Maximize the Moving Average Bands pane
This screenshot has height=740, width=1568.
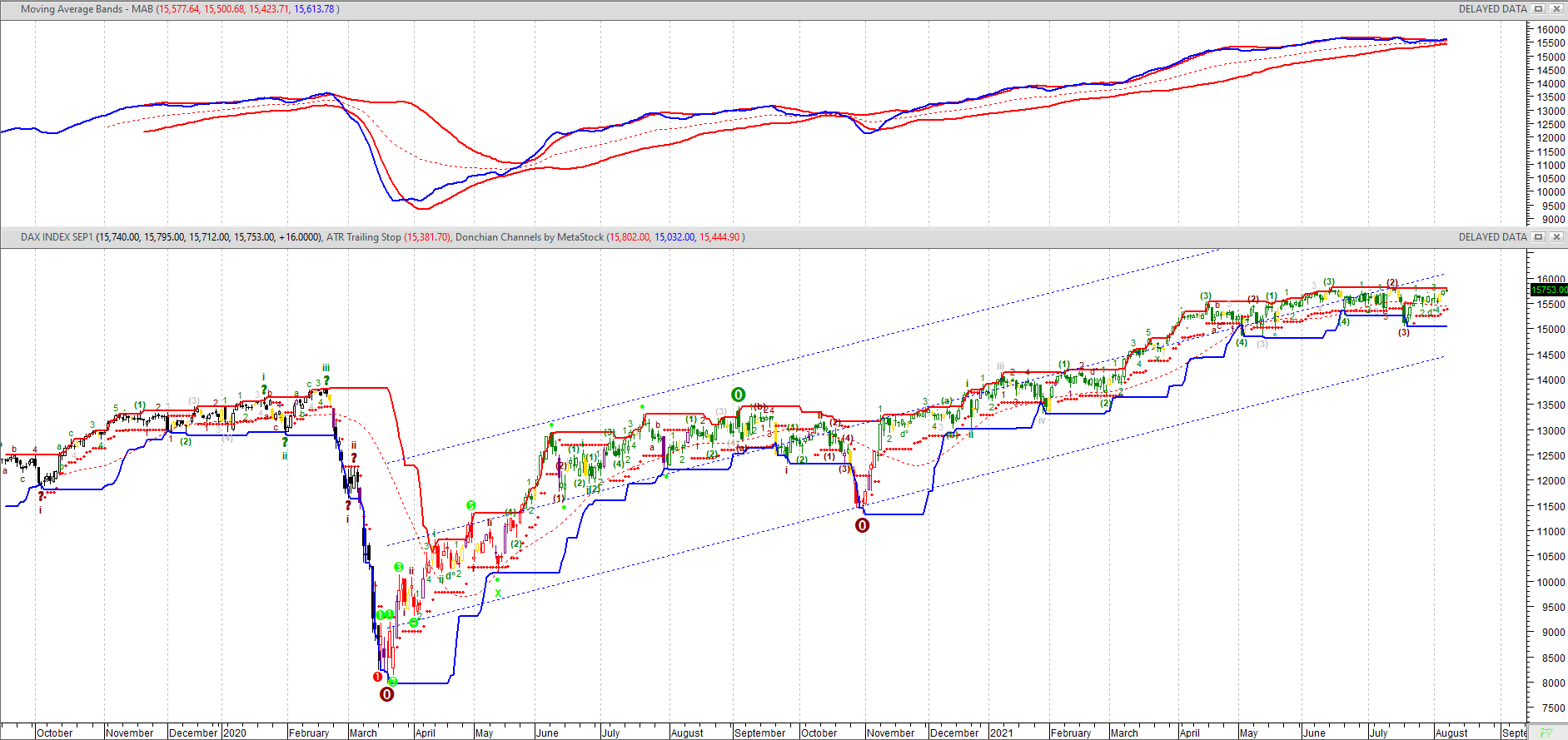[1539, 9]
